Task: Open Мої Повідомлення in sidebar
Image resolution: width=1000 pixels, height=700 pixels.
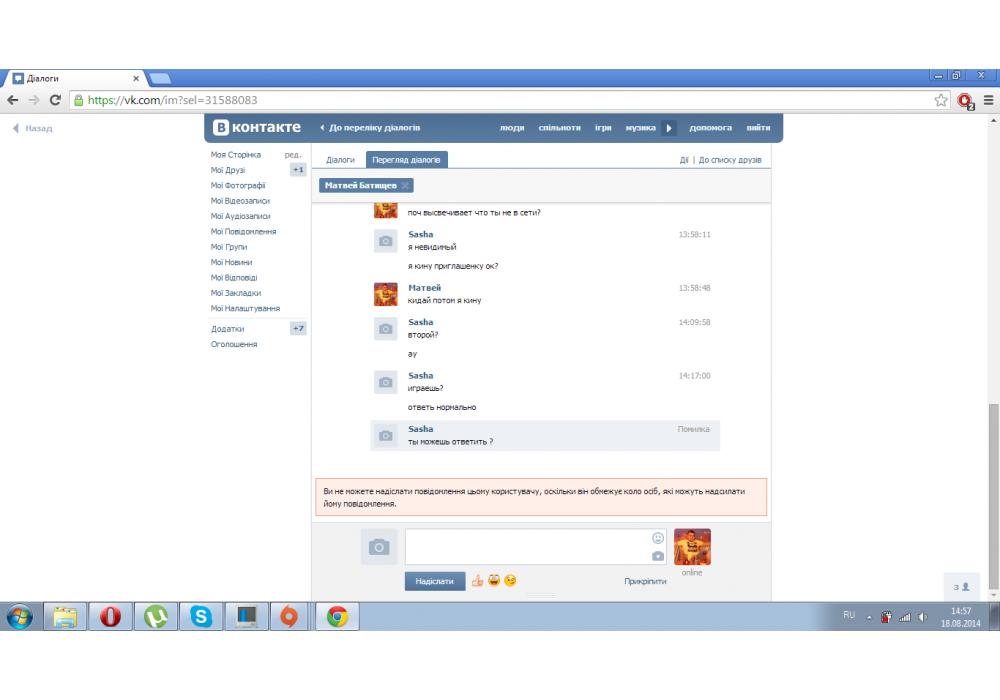Action: 244,231
